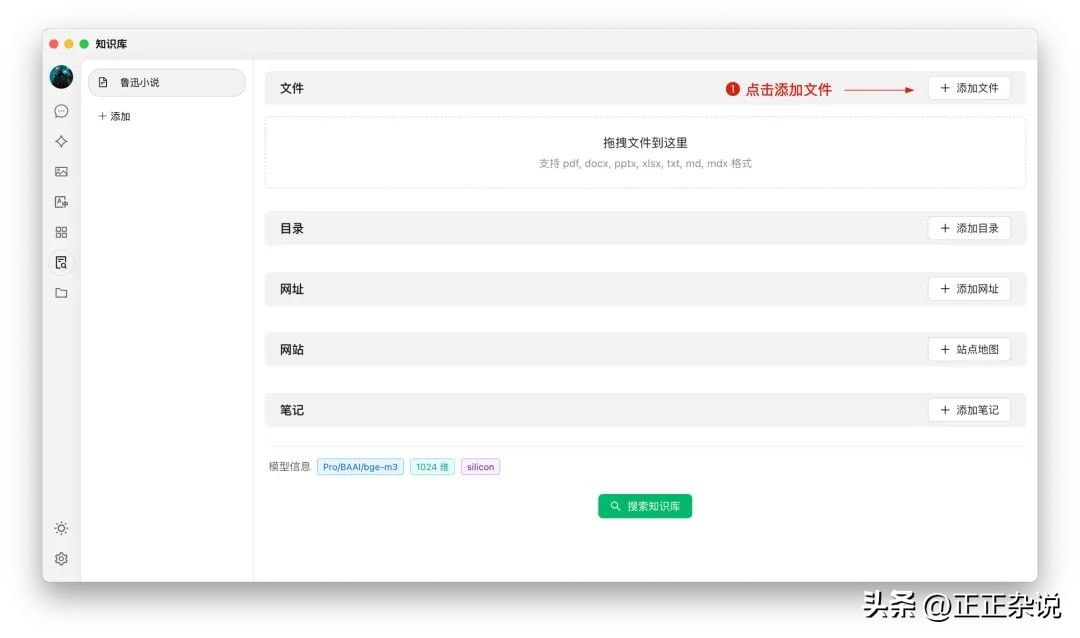
Task: Open the image painting sidebar icon
Action: [x=61, y=172]
